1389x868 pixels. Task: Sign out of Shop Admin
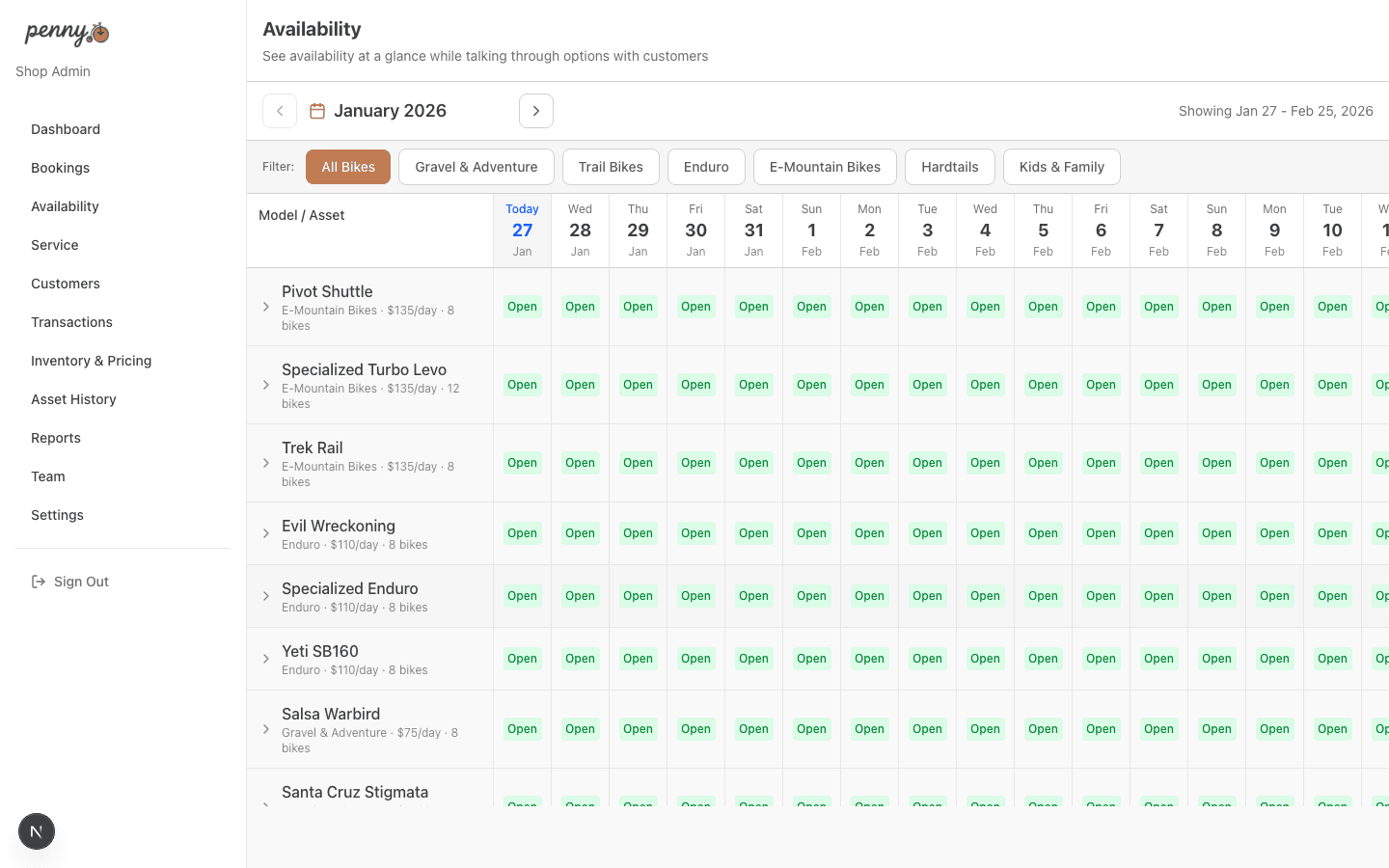coord(81,582)
